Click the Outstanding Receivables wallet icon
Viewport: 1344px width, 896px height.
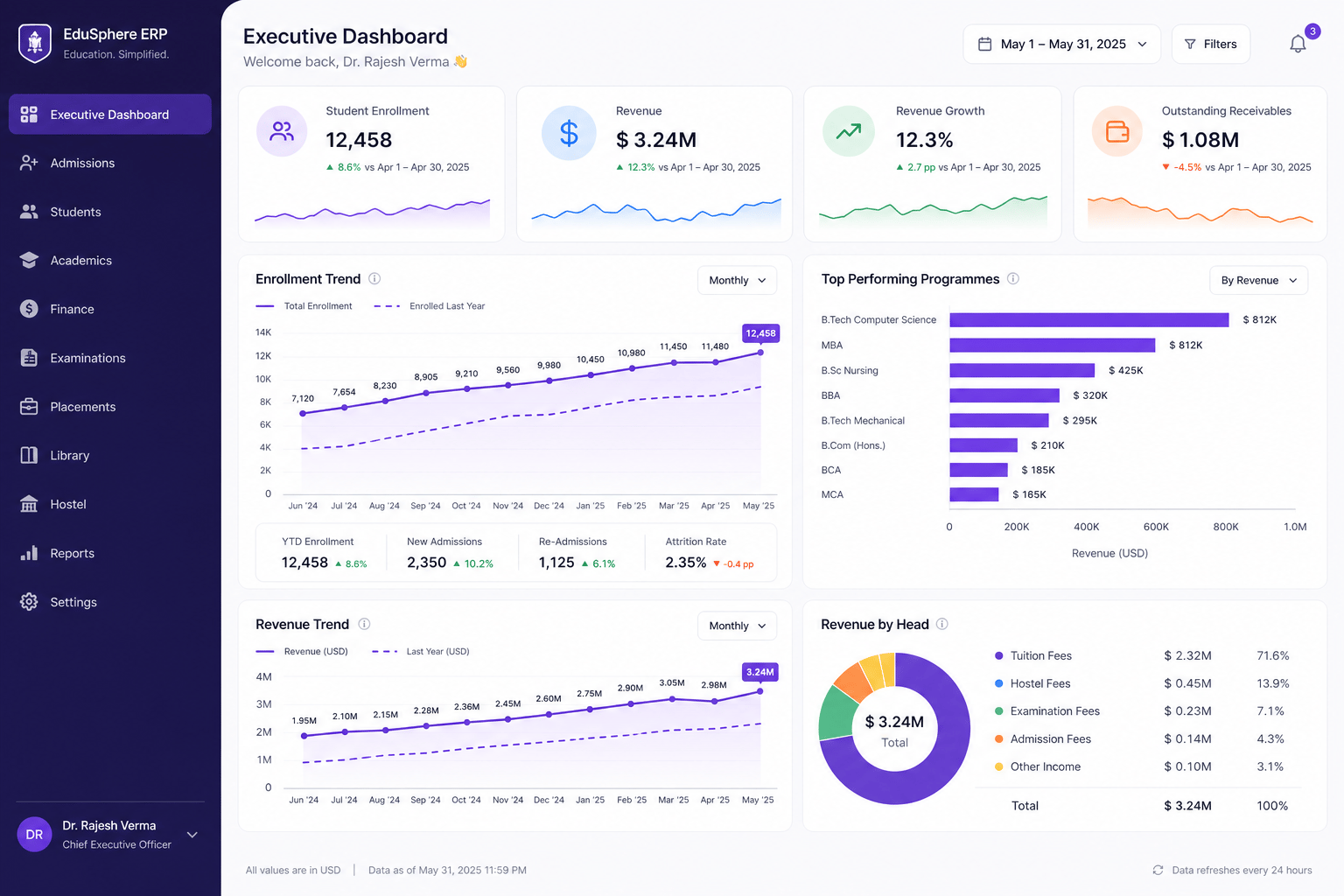tap(1117, 131)
